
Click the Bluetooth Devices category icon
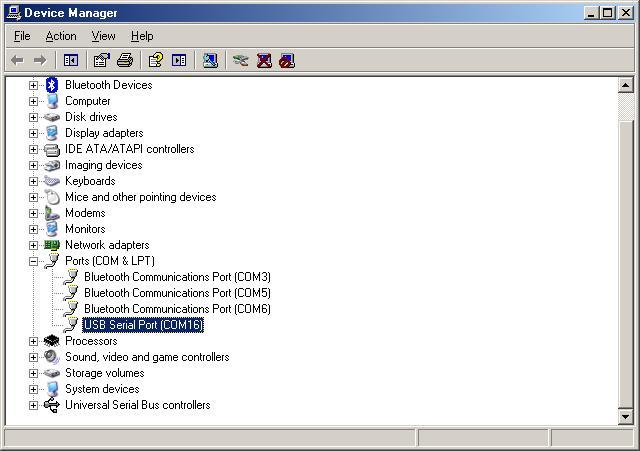point(51,85)
